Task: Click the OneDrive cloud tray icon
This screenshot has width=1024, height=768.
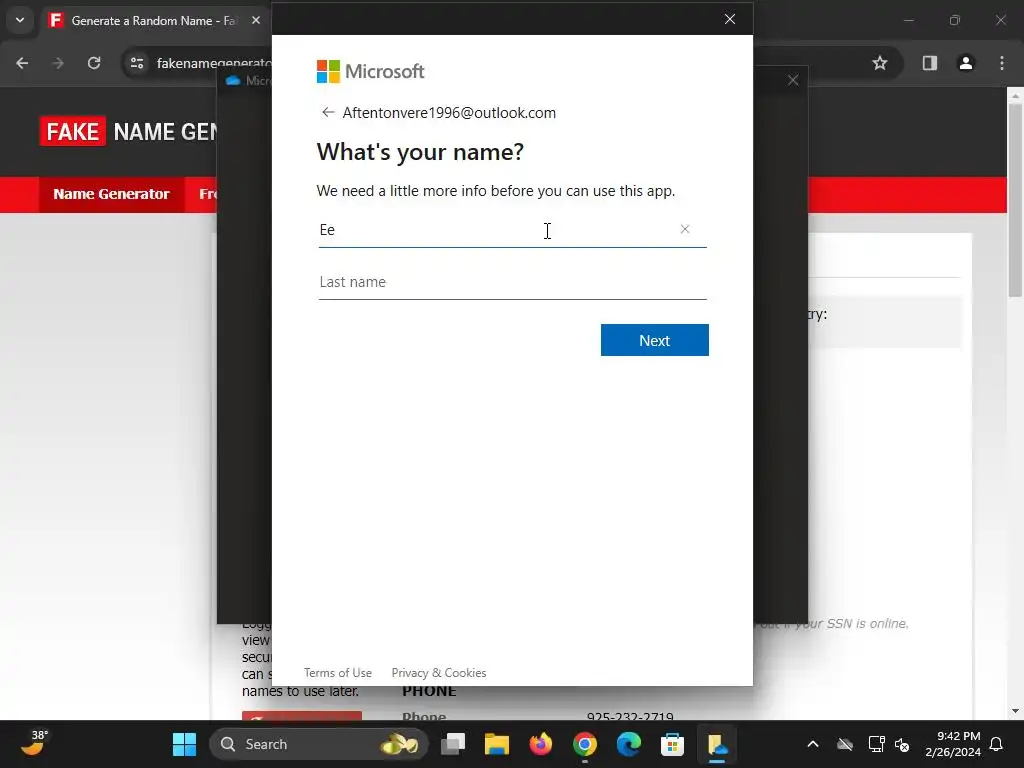Action: (845, 744)
